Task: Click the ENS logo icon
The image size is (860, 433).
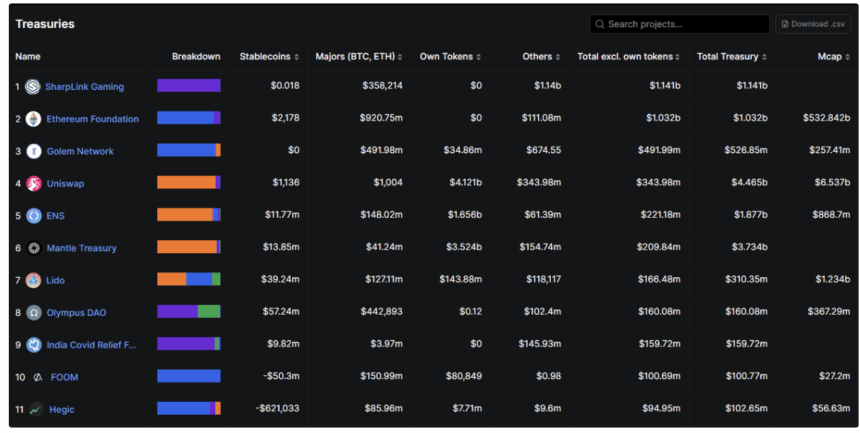Action: pyautogui.click(x=34, y=216)
